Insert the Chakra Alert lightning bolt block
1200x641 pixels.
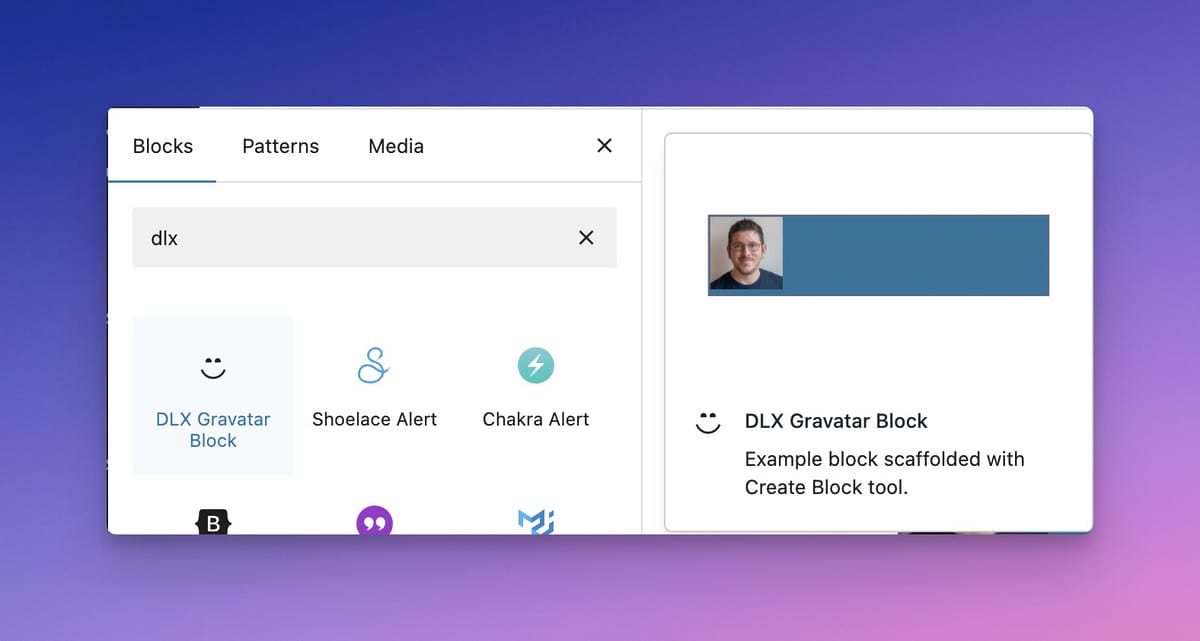coord(535,366)
